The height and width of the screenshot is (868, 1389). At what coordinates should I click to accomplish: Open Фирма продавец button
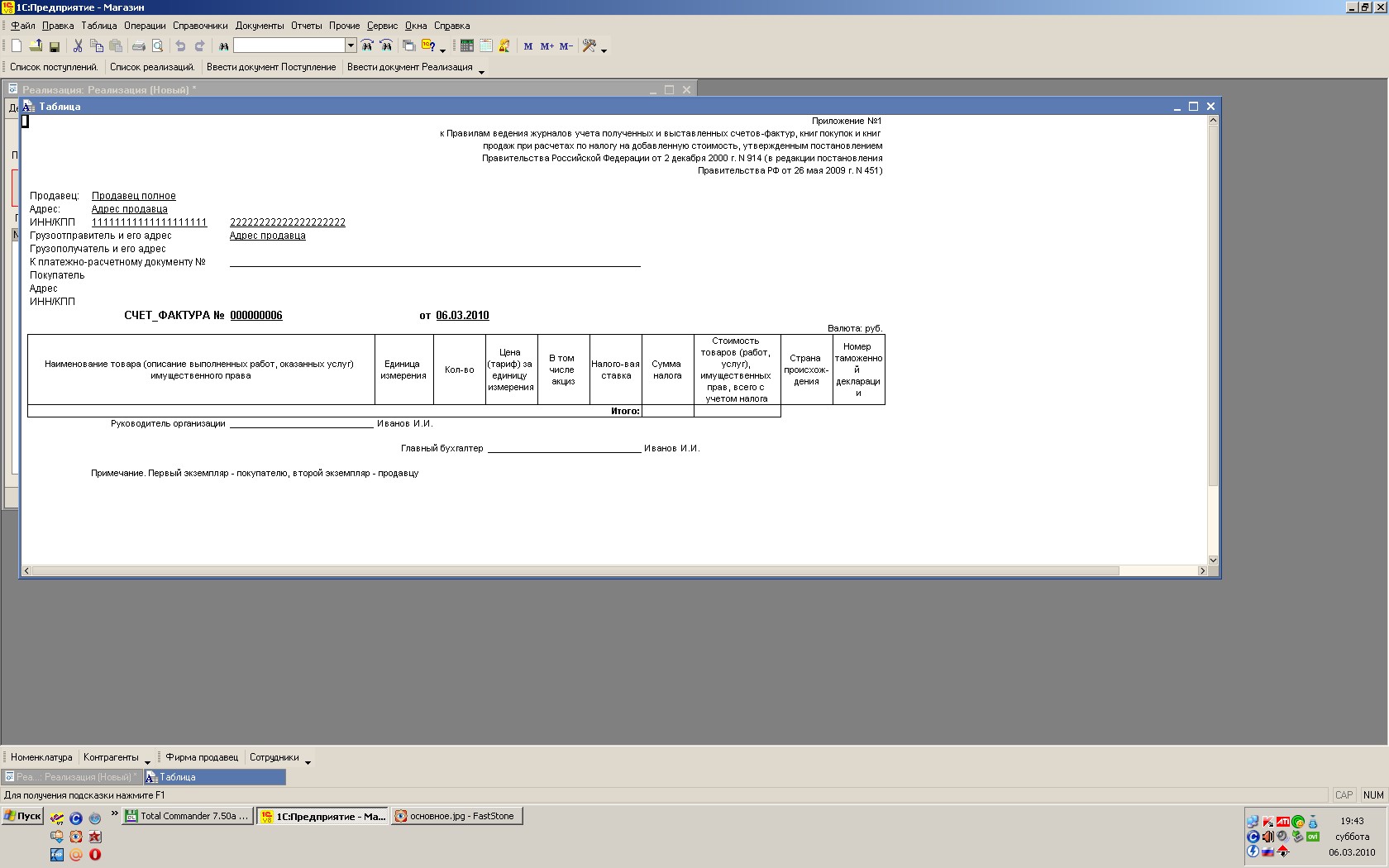[x=202, y=757]
